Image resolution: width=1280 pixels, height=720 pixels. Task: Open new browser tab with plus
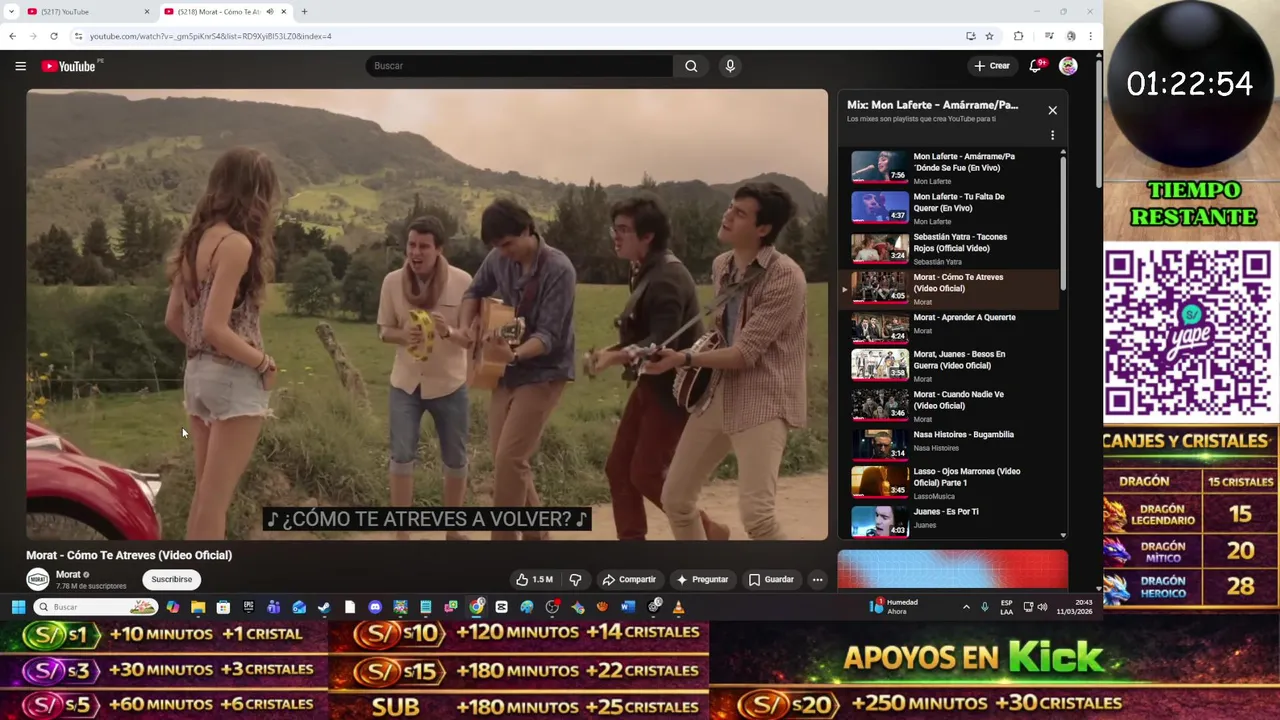click(x=304, y=11)
